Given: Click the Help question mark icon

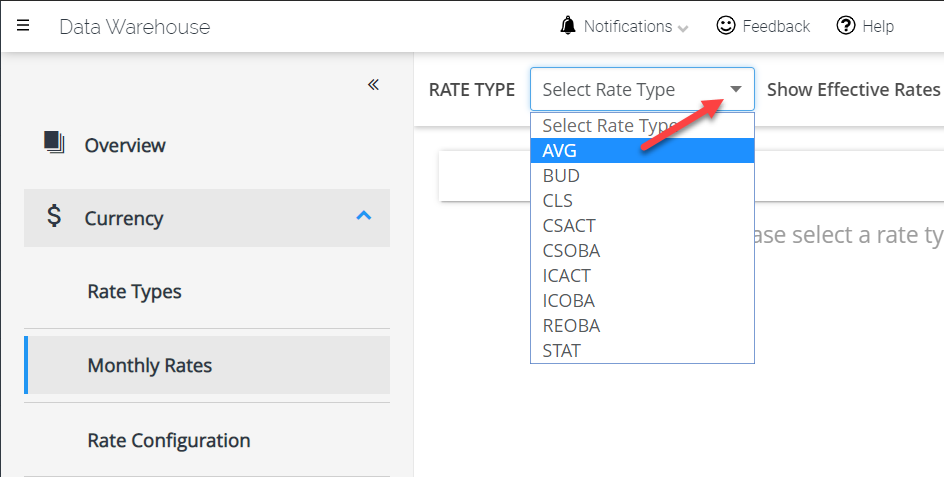Looking at the screenshot, I should 846,26.
